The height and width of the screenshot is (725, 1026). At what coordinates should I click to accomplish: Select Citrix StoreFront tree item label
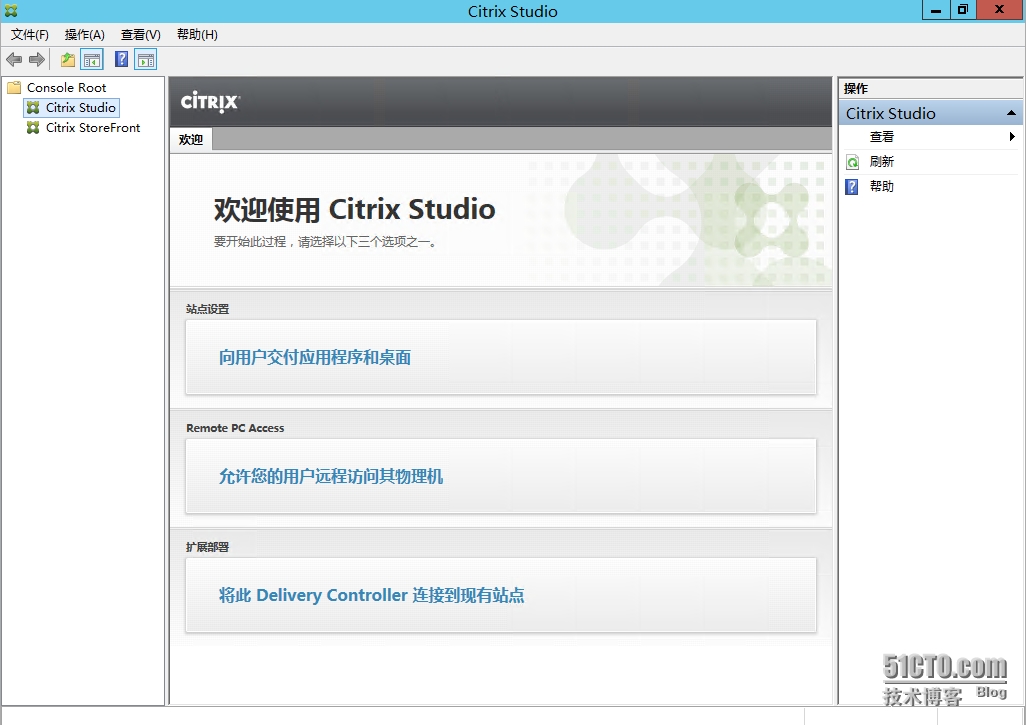click(93, 128)
